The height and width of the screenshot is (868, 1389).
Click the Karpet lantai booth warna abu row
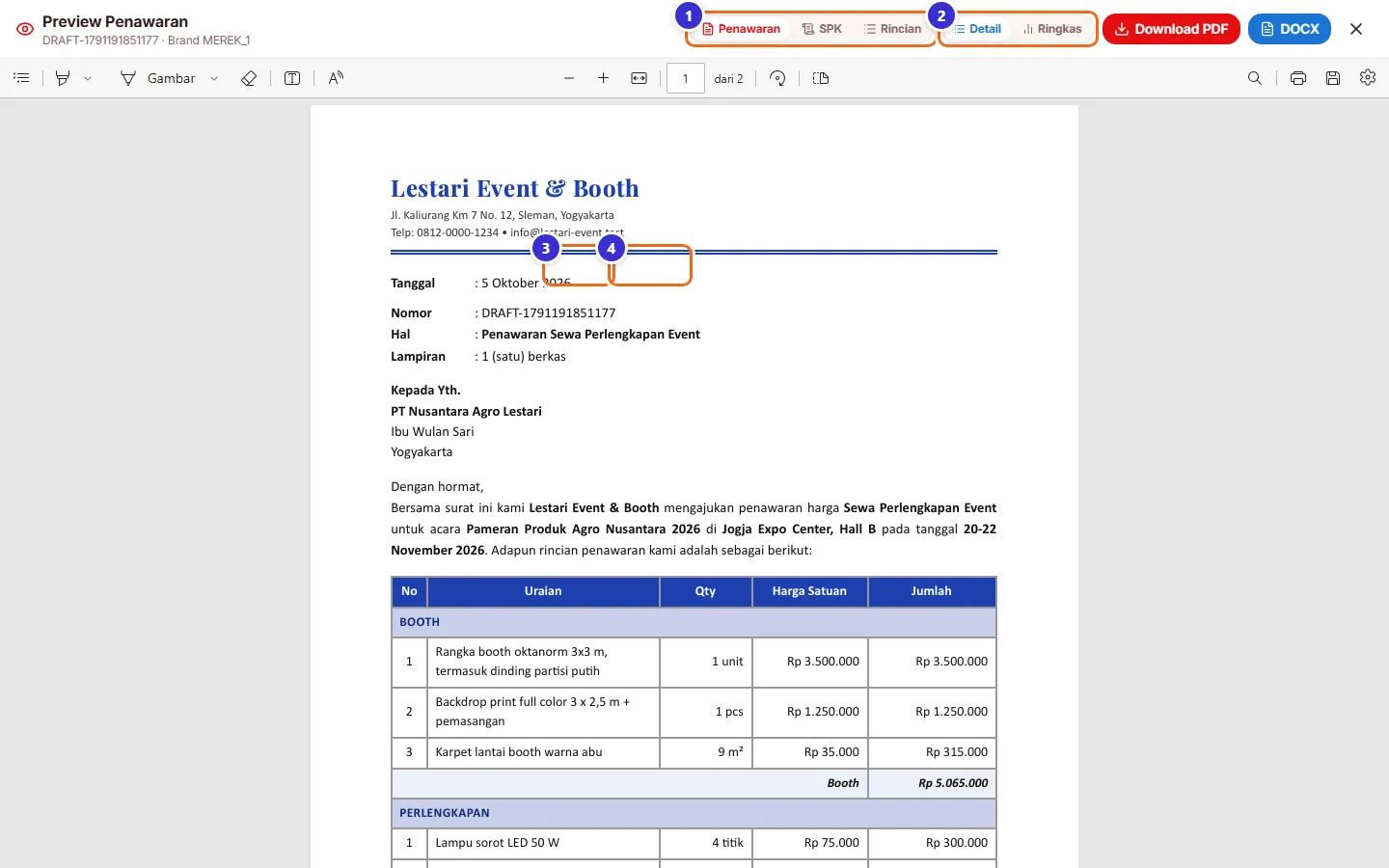(x=694, y=752)
